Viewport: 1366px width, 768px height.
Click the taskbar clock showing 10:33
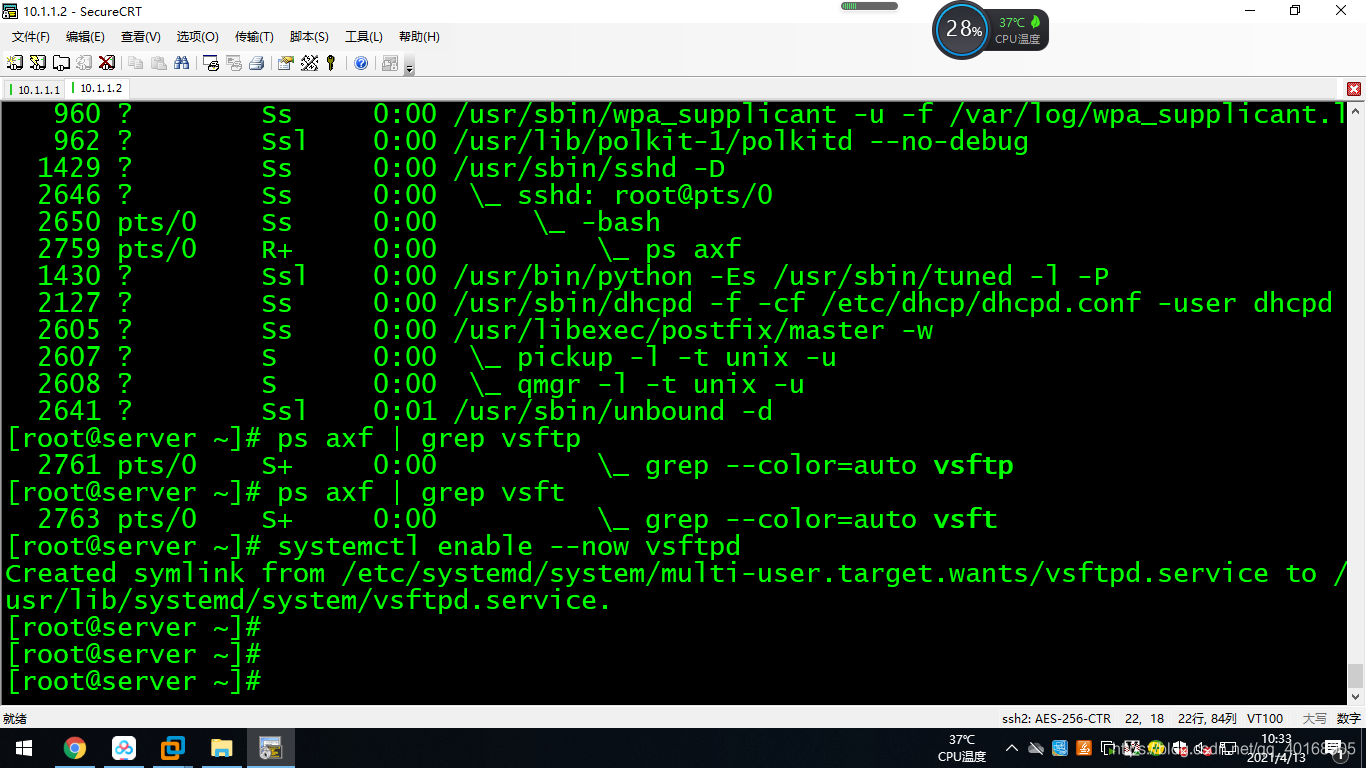coord(1276,748)
